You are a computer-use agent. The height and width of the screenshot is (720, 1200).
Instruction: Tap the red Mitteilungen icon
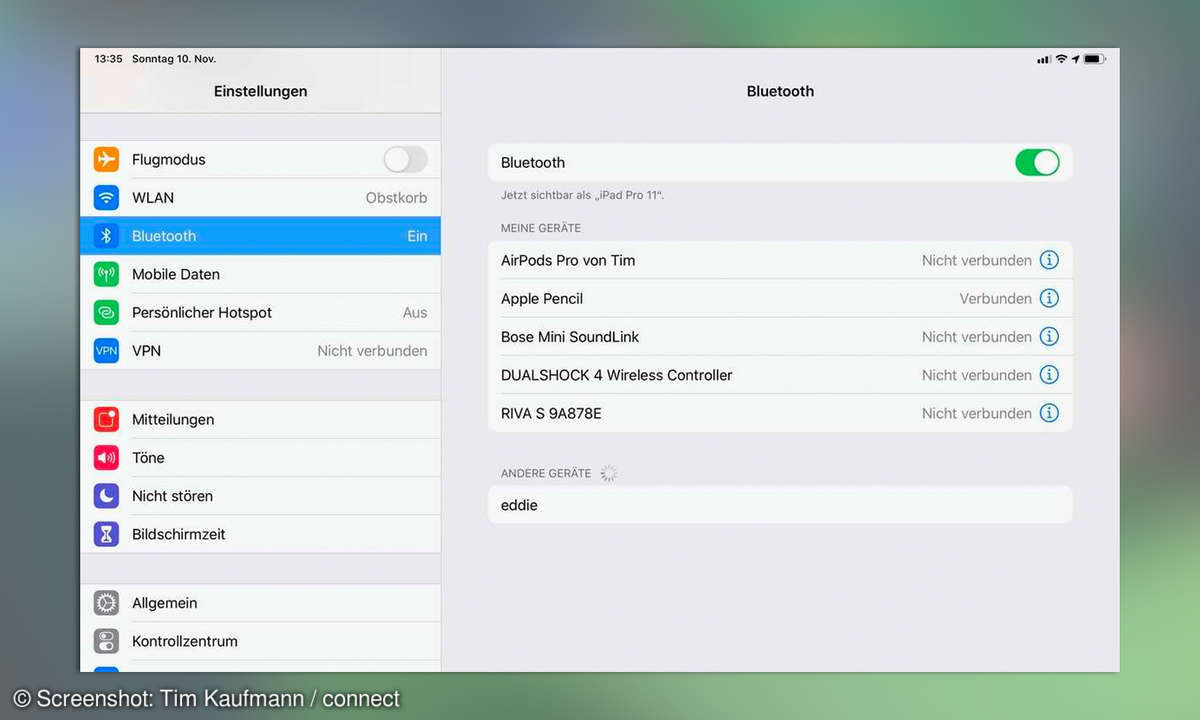(x=106, y=420)
